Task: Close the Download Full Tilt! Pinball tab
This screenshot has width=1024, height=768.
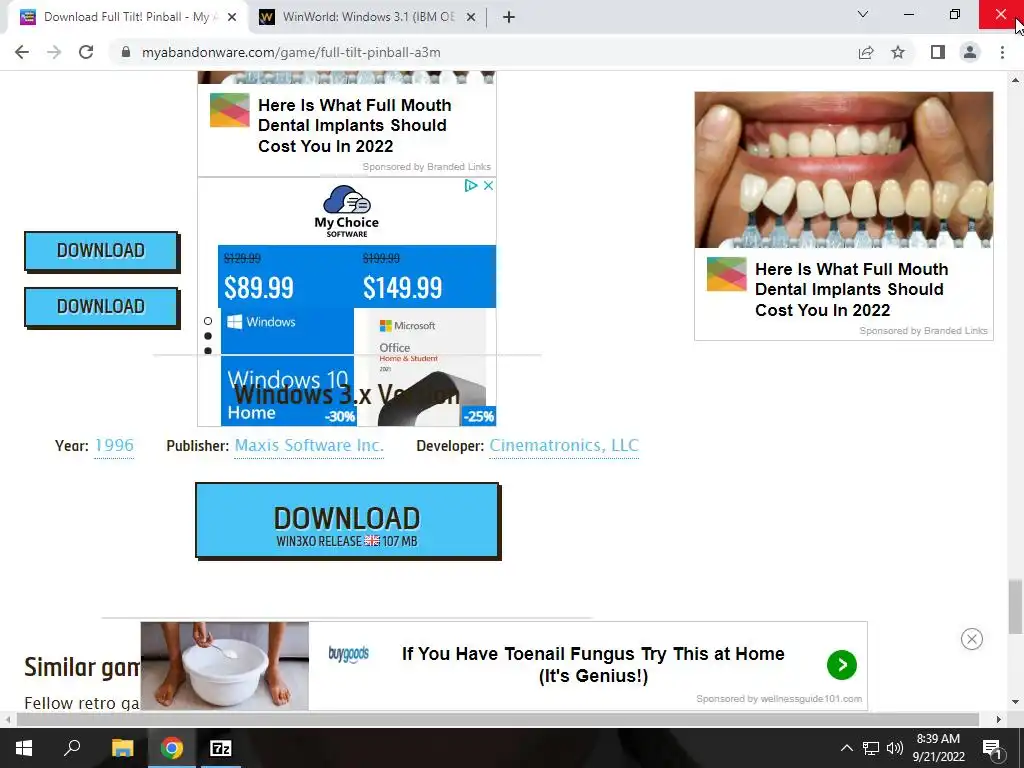Action: coord(232,18)
